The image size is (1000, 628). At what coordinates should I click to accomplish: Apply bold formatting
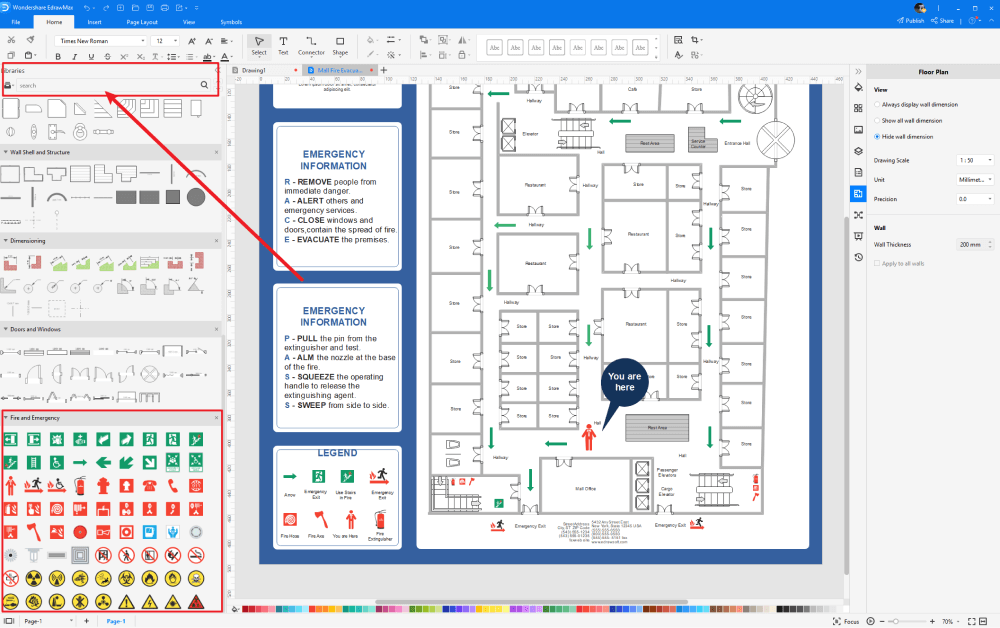pyautogui.click(x=58, y=57)
